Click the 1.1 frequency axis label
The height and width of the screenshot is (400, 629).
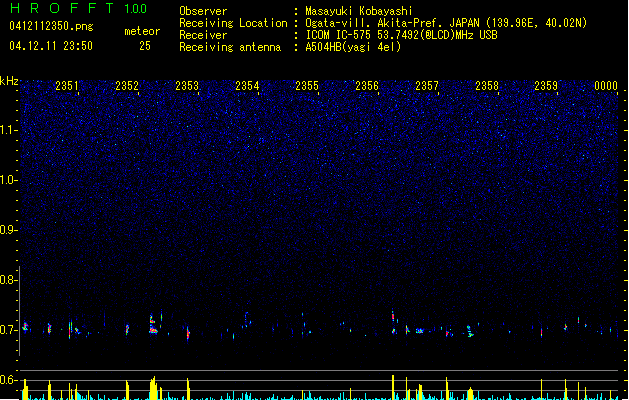(9, 130)
